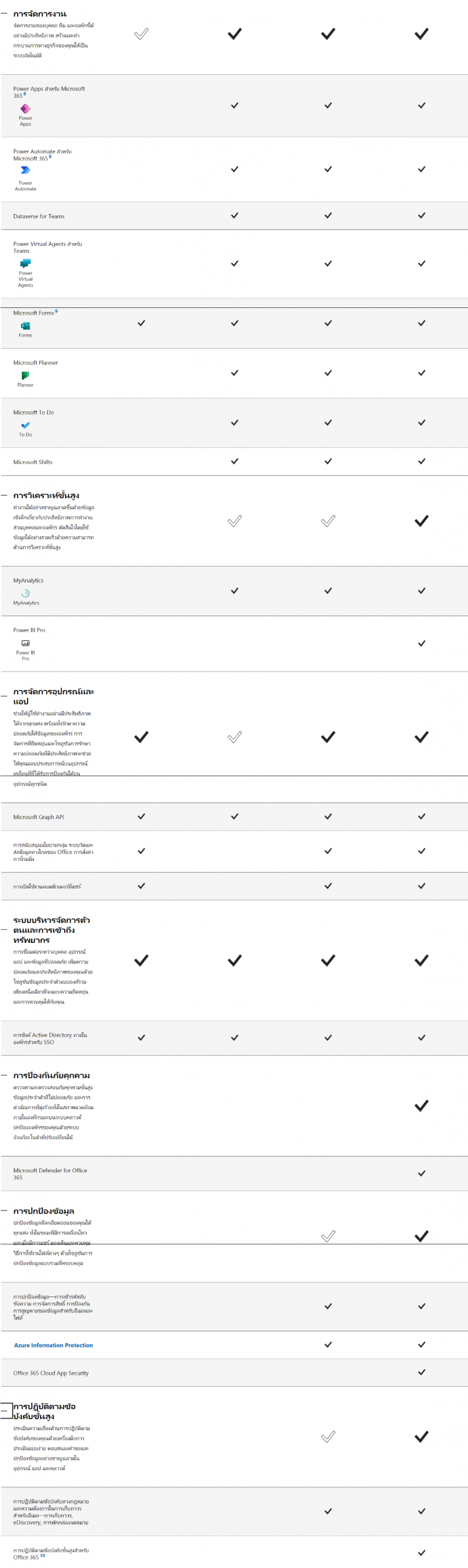The width and height of the screenshot is (468, 1568).
Task: Click the Power Virtual Agents icon
Action: coord(25,263)
